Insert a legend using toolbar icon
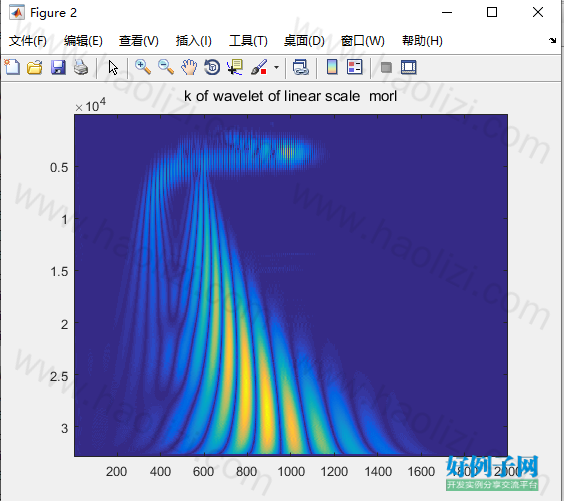 tap(355, 67)
